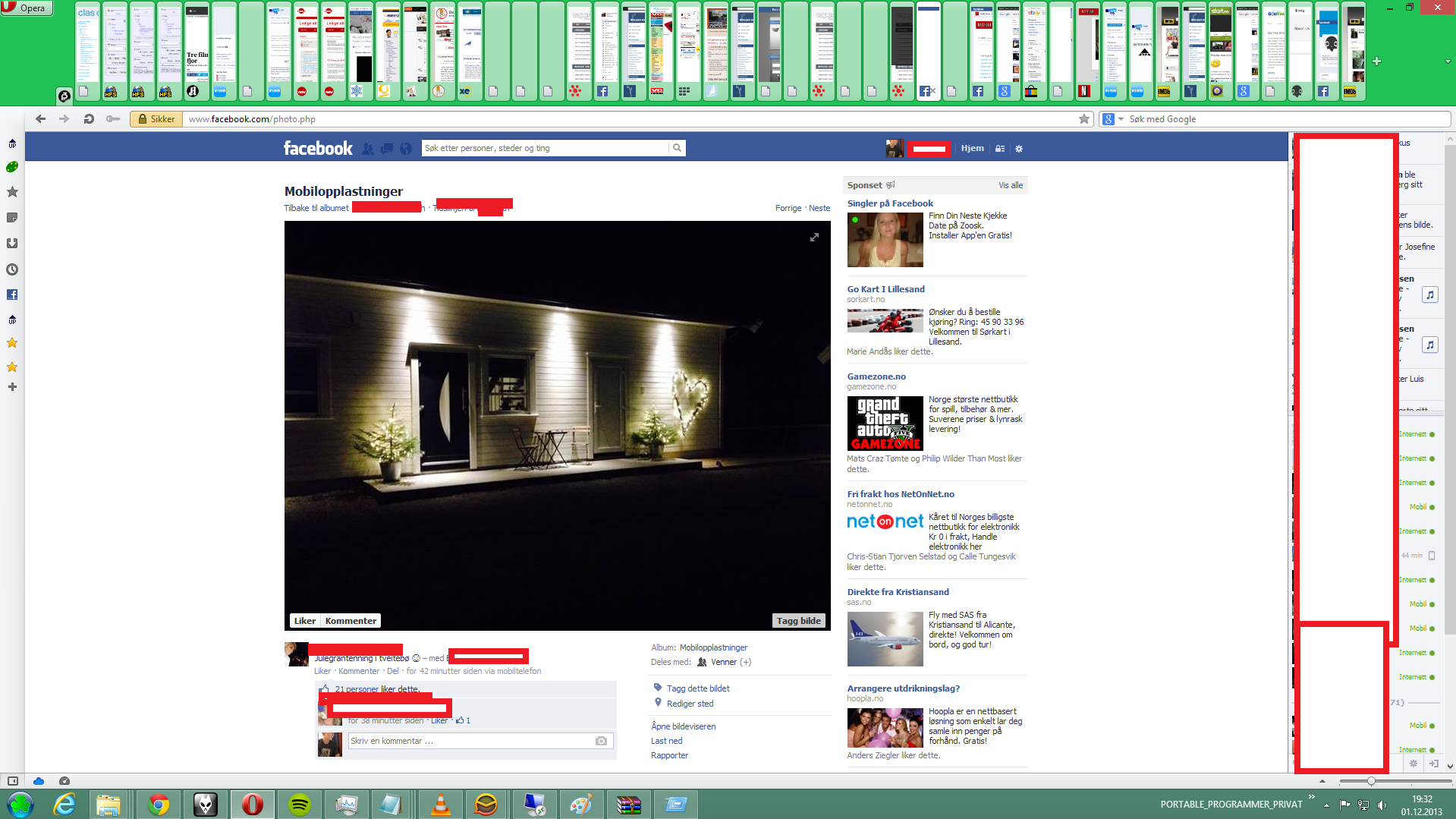Image resolution: width=1456 pixels, height=819 pixels.
Task: Open Opera sidebar notes panel
Action: pyautogui.click(x=12, y=218)
